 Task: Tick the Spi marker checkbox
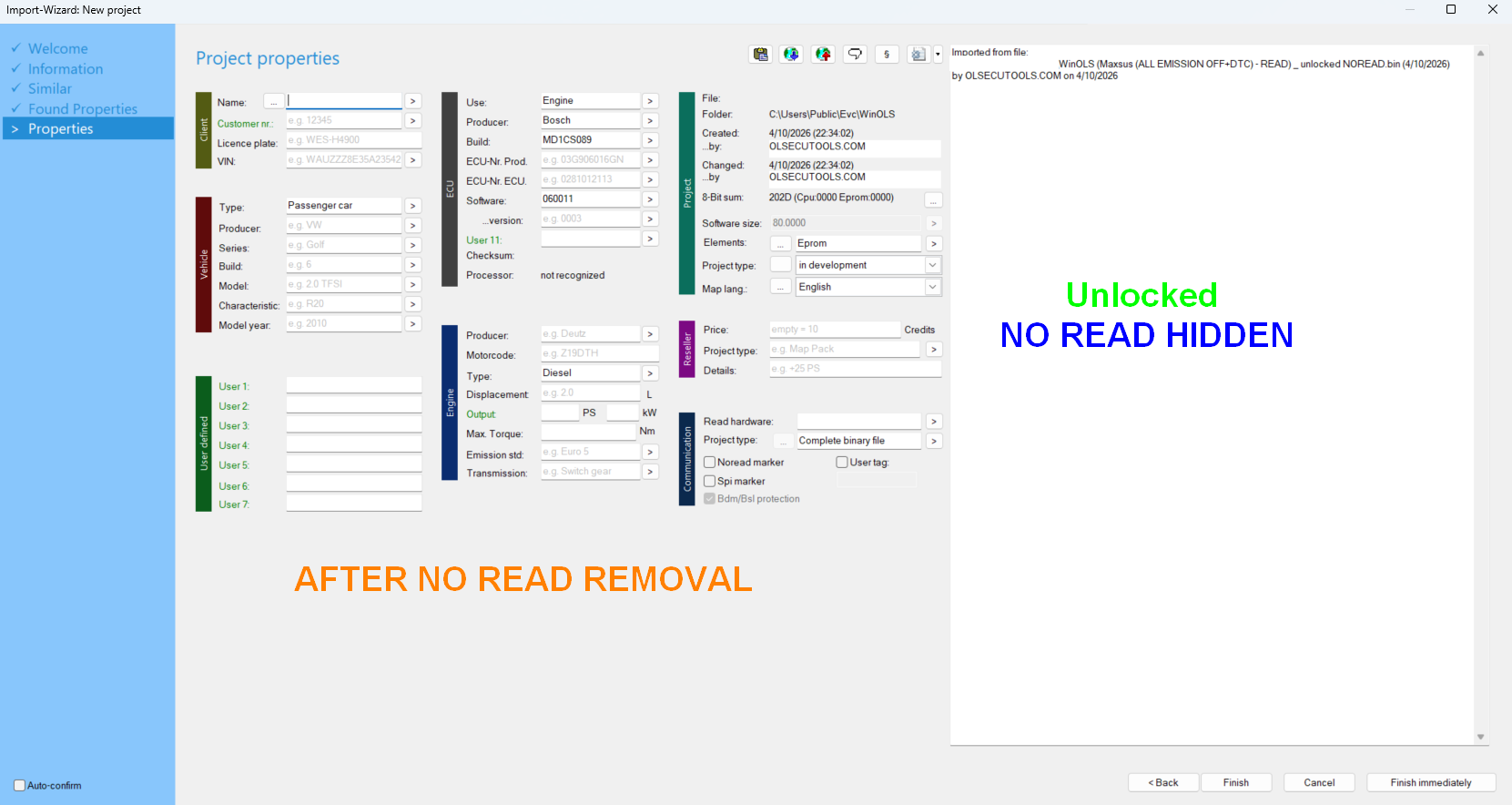710,482
